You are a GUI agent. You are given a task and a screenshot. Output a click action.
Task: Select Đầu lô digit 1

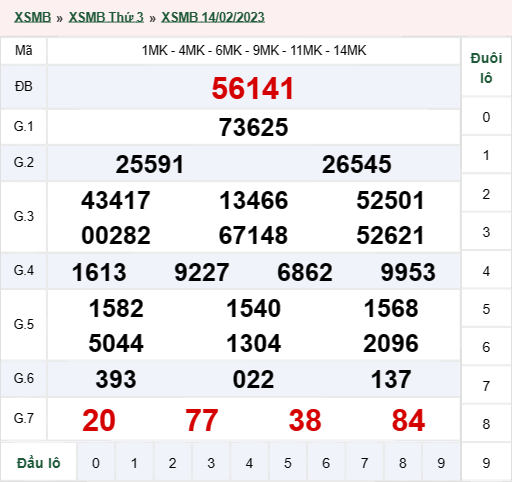[134, 463]
